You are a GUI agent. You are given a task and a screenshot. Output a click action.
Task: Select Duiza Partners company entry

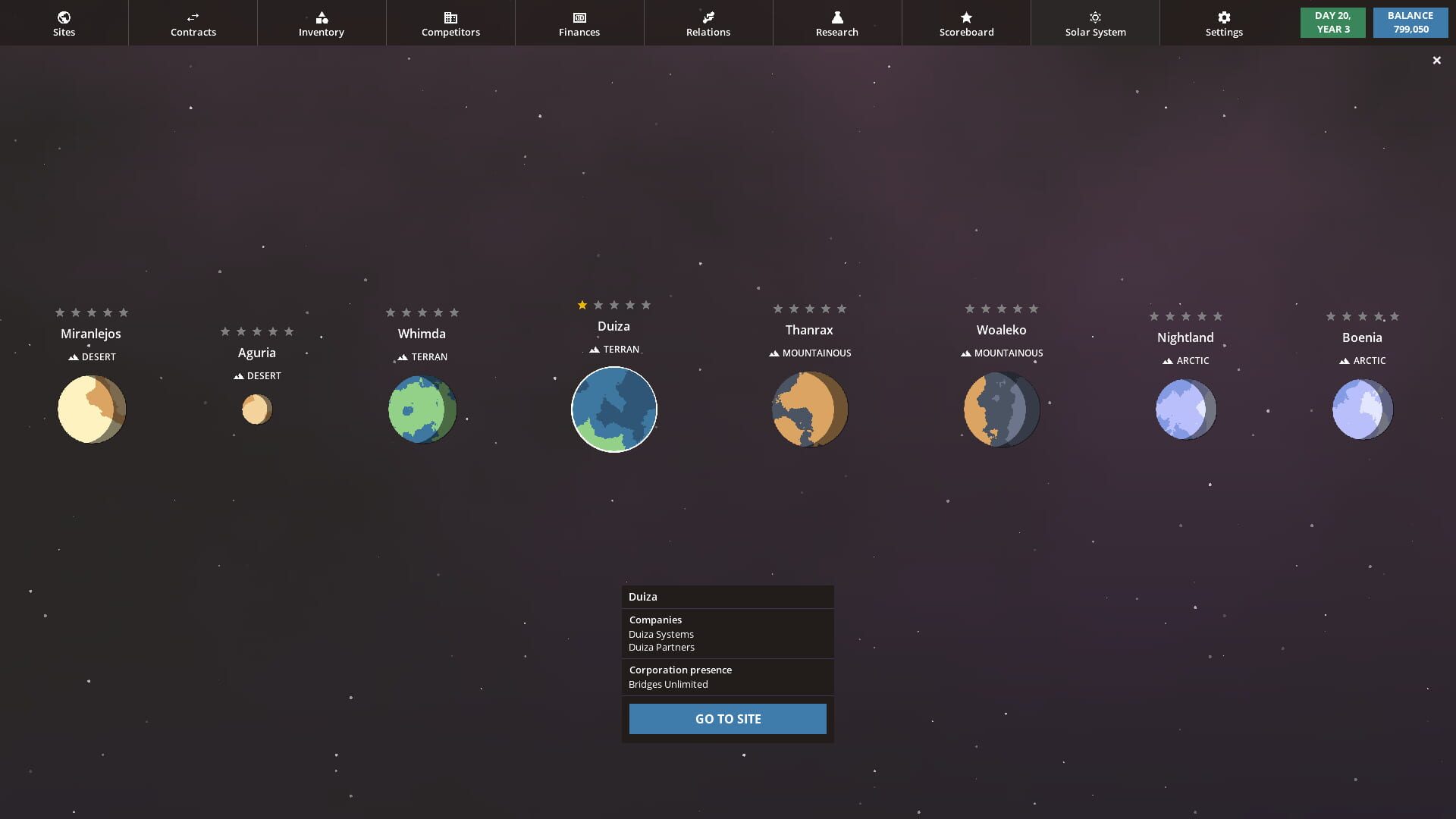coord(661,647)
